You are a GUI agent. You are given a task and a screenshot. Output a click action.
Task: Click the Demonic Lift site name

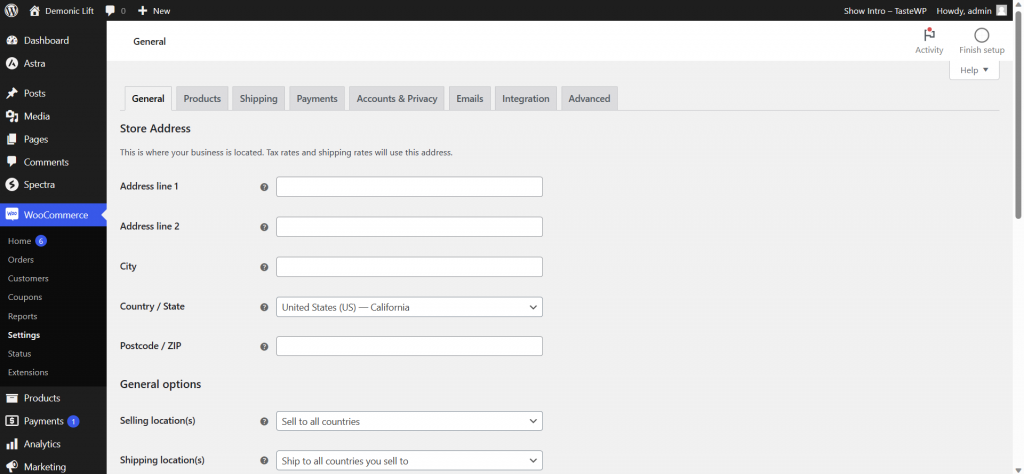point(69,10)
